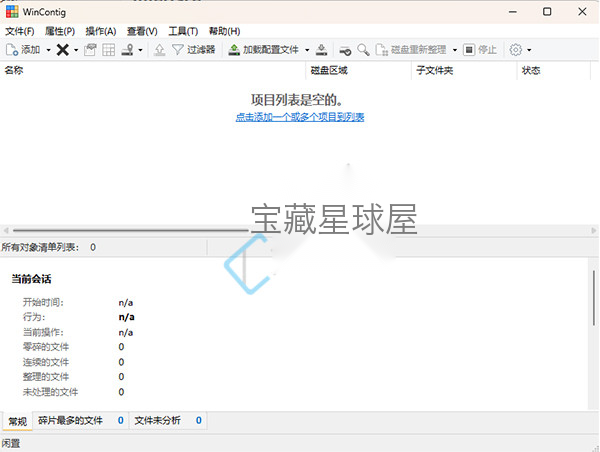Screen dimensions: 600x452
Task: Minimize the WinContig window
Action: pyautogui.click(x=513, y=12)
